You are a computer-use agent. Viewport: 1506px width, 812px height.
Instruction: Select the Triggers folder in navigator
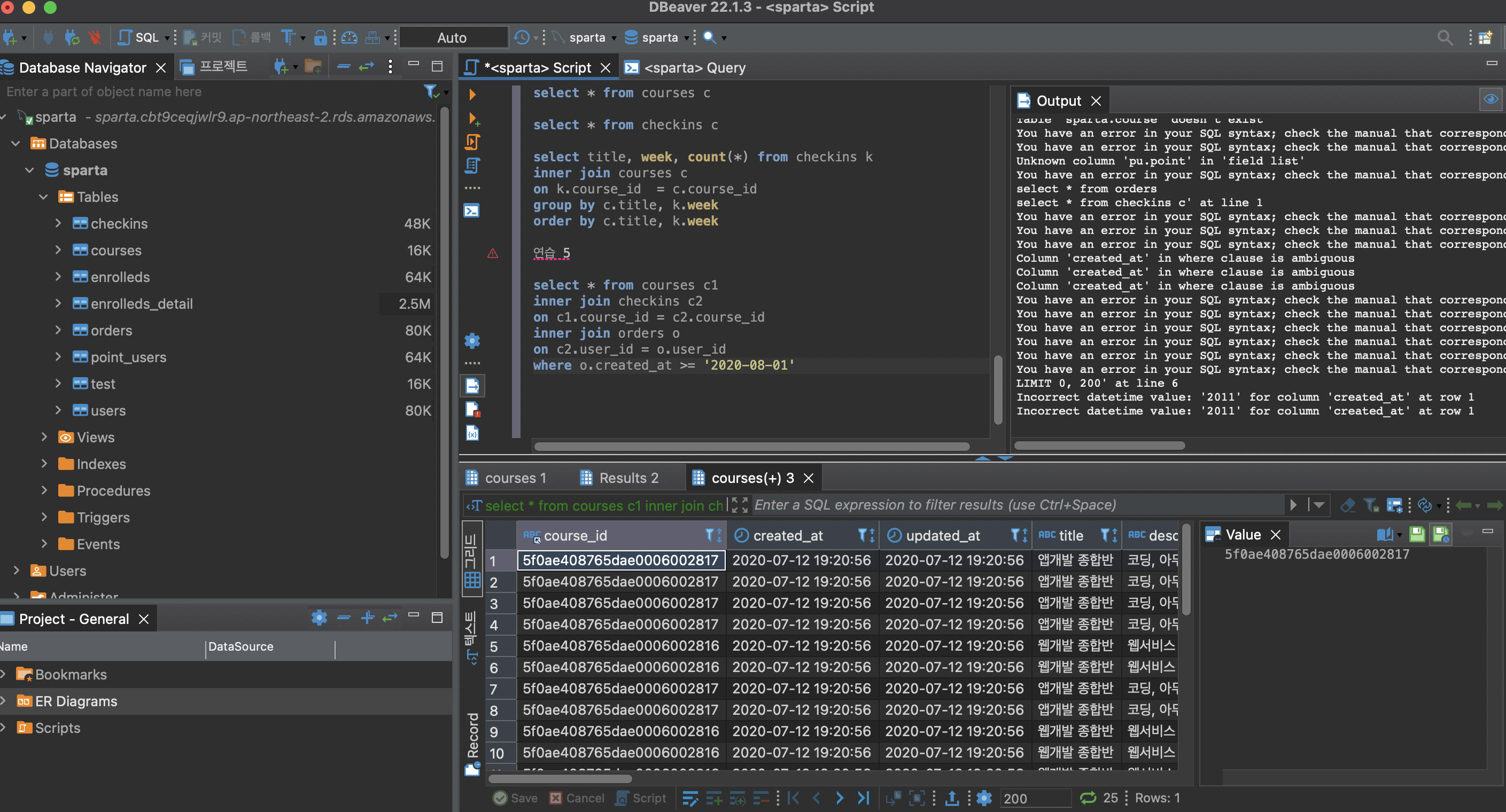[x=103, y=517]
